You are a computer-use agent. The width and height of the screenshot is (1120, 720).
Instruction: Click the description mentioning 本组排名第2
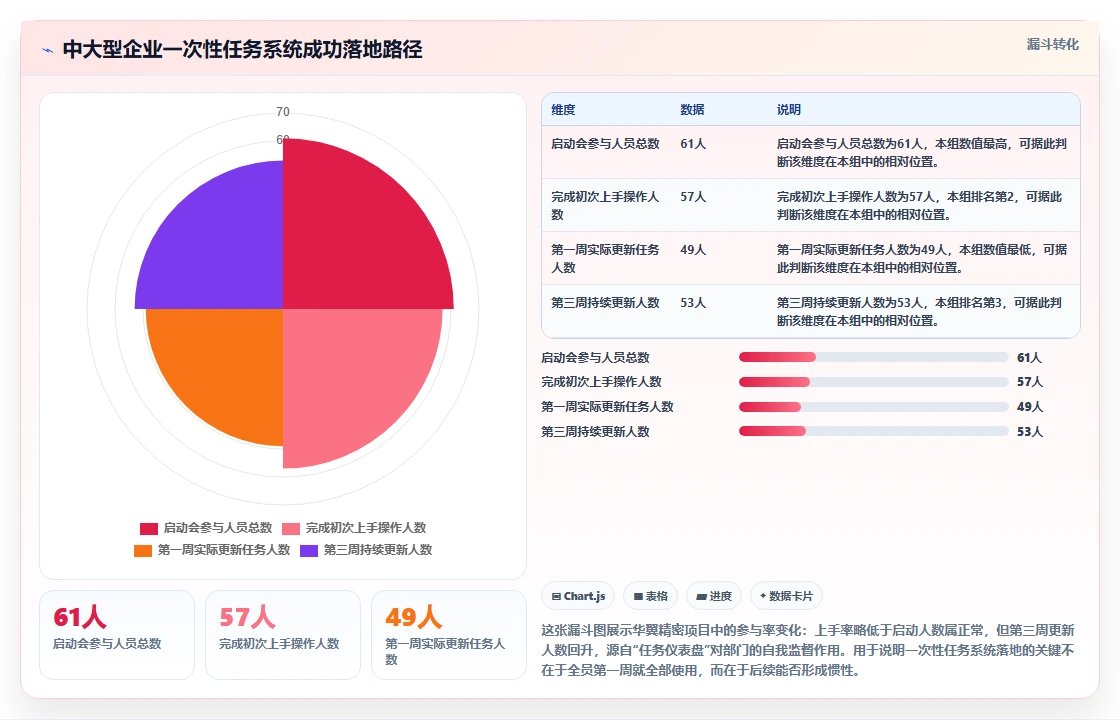click(919, 206)
